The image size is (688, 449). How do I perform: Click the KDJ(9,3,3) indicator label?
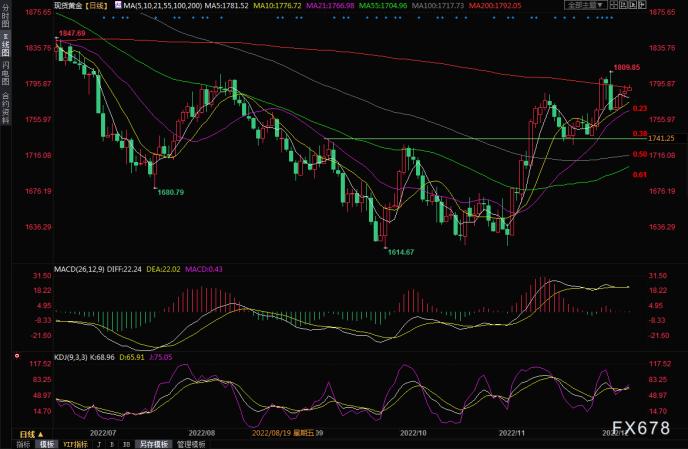click(71, 357)
